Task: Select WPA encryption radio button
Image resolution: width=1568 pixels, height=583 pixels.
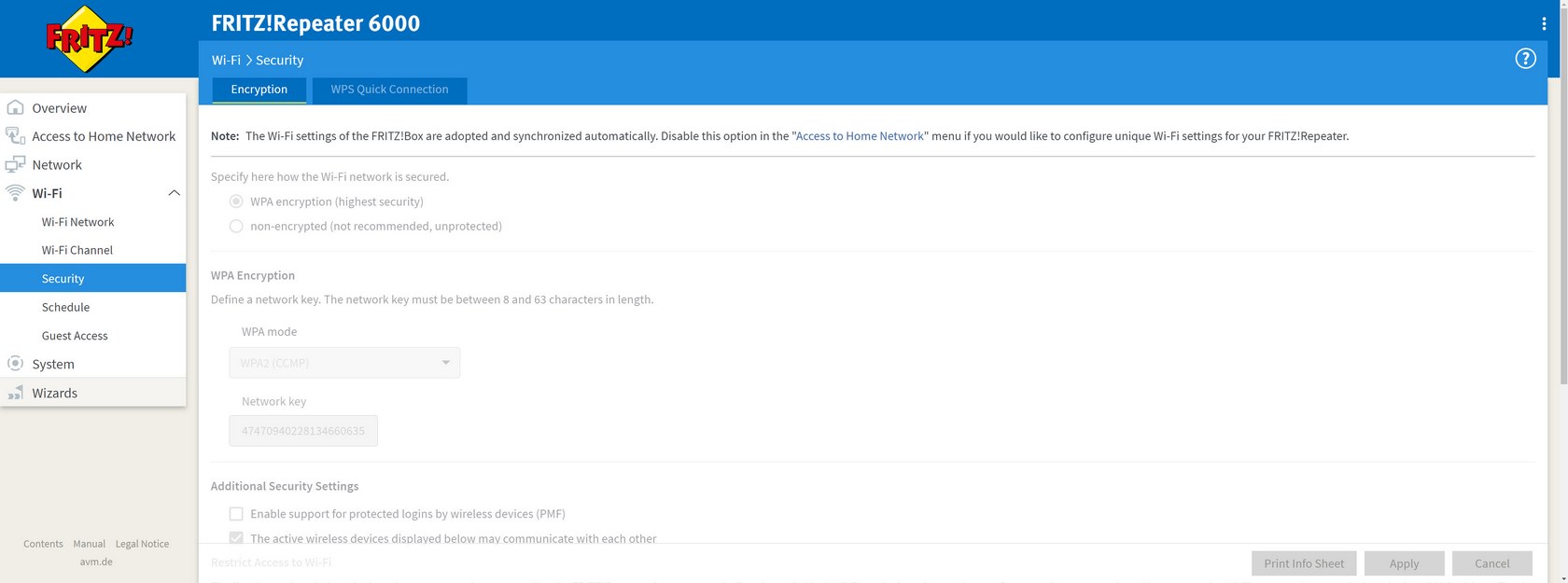Action: pyautogui.click(x=236, y=201)
